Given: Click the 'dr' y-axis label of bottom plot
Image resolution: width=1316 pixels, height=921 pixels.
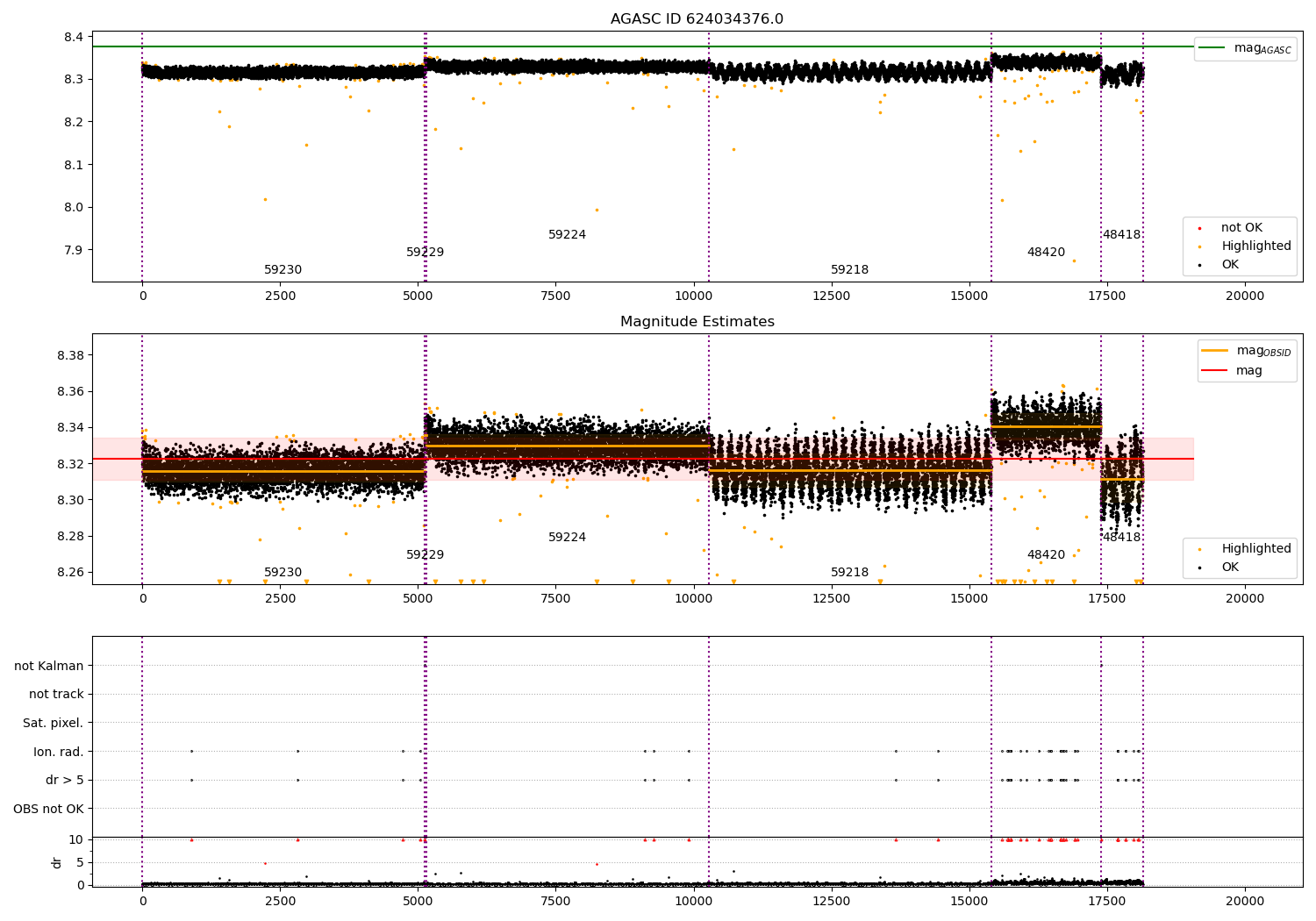Looking at the screenshot, I should pyautogui.click(x=57, y=862).
